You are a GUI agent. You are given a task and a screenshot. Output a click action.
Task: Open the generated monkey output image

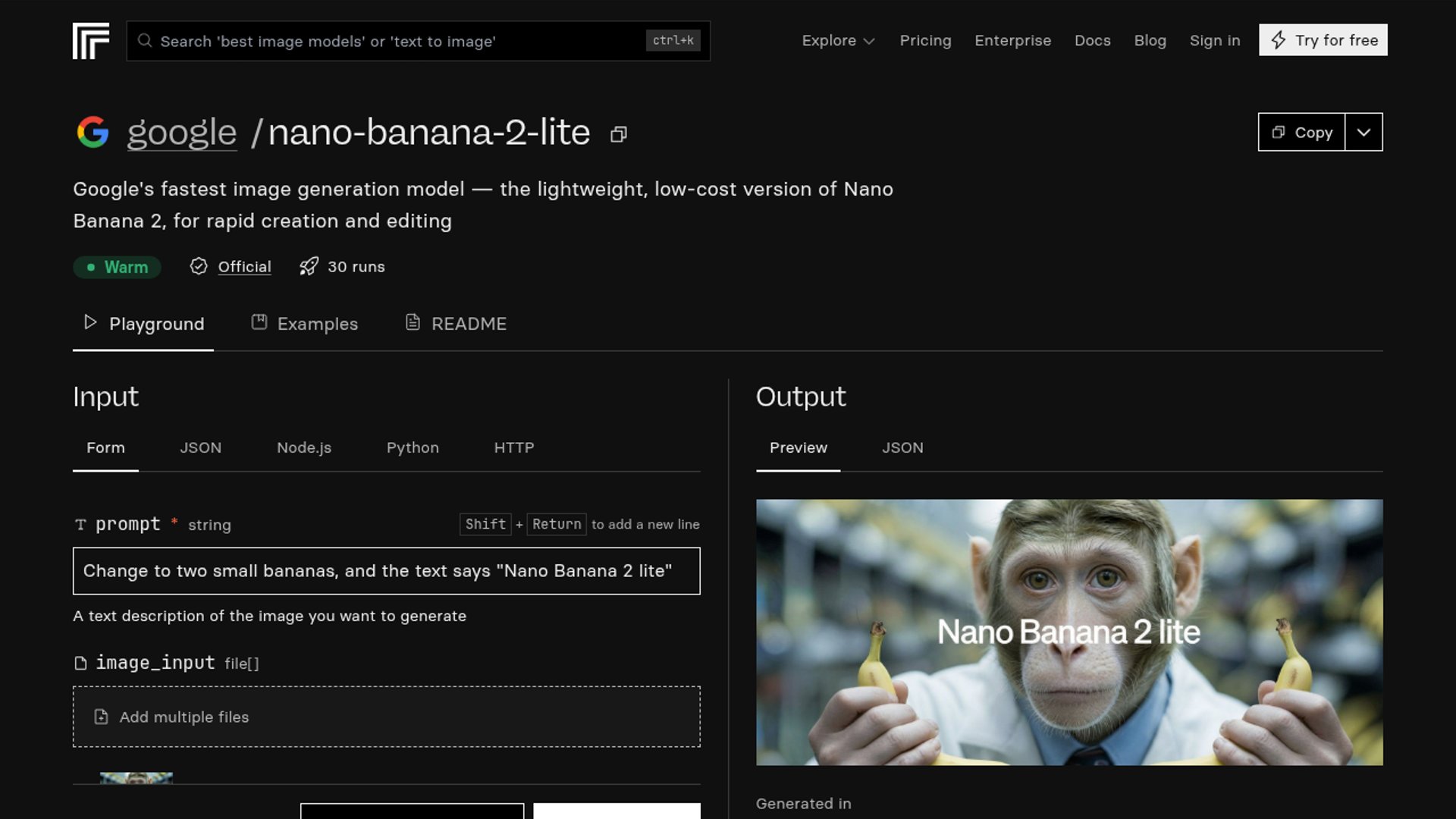click(1069, 632)
